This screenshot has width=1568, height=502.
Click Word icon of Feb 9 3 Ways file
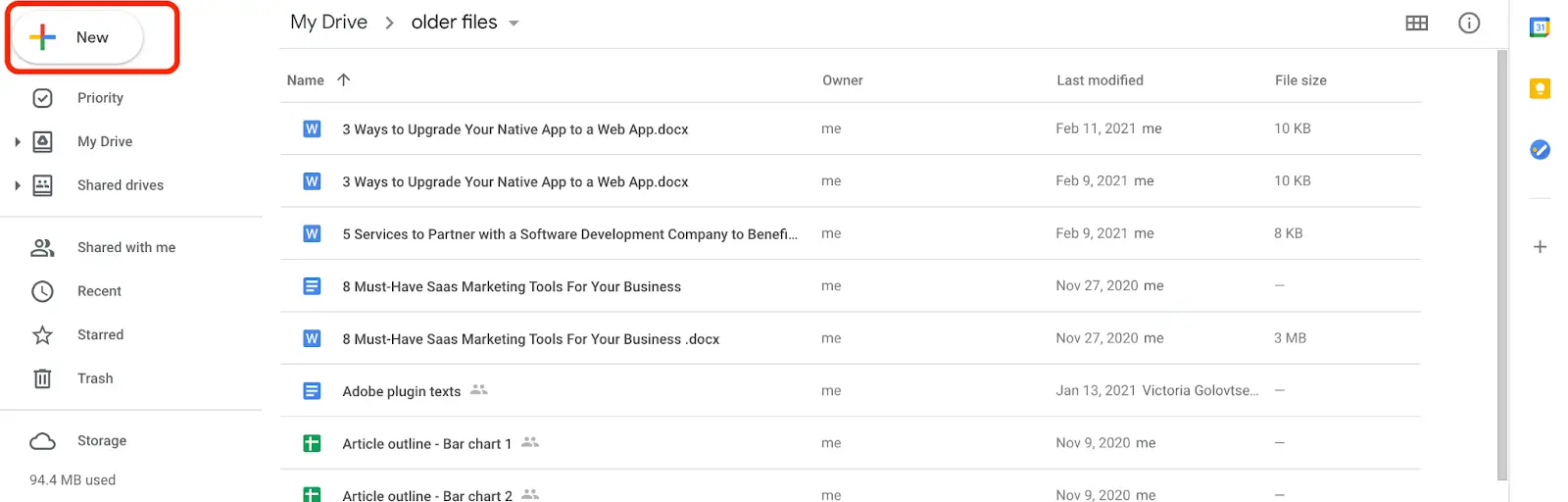coord(312,181)
